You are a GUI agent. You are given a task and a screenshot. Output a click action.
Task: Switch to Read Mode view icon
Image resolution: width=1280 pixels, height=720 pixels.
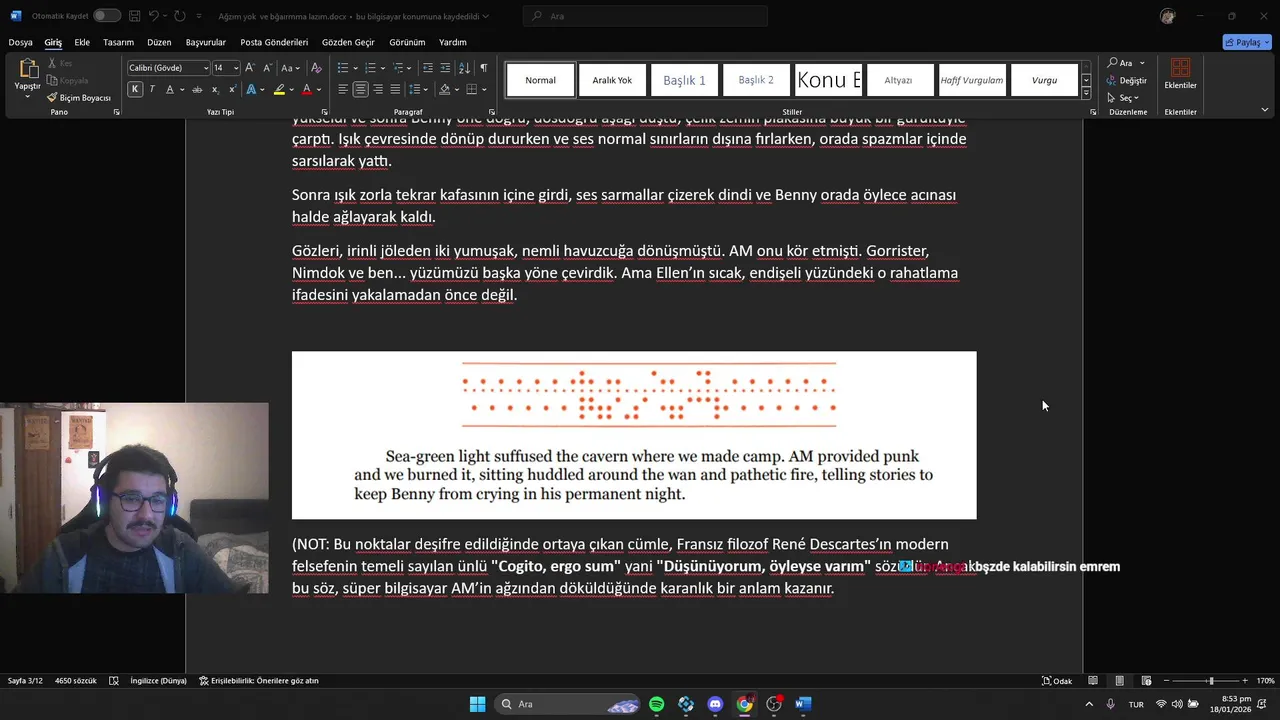(1093, 680)
